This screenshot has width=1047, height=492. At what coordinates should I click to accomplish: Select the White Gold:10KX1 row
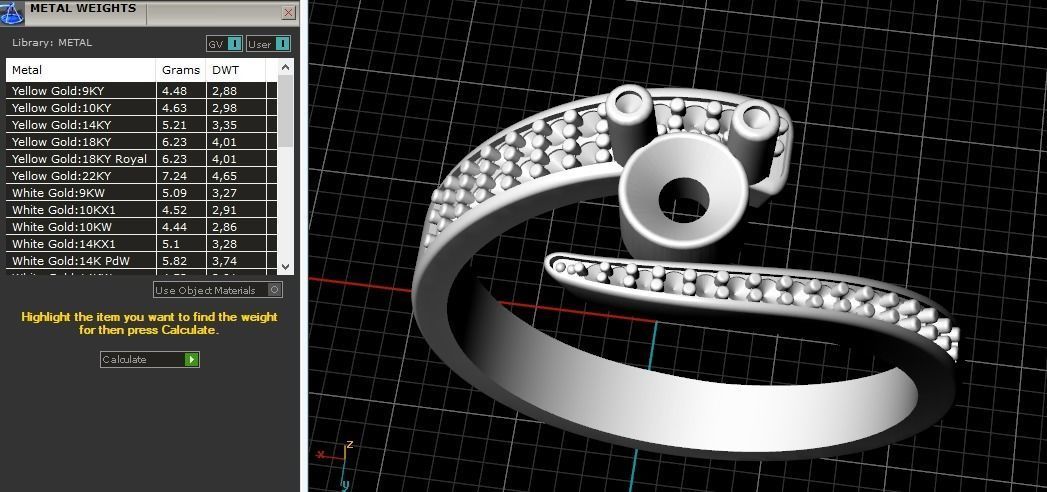coord(142,210)
